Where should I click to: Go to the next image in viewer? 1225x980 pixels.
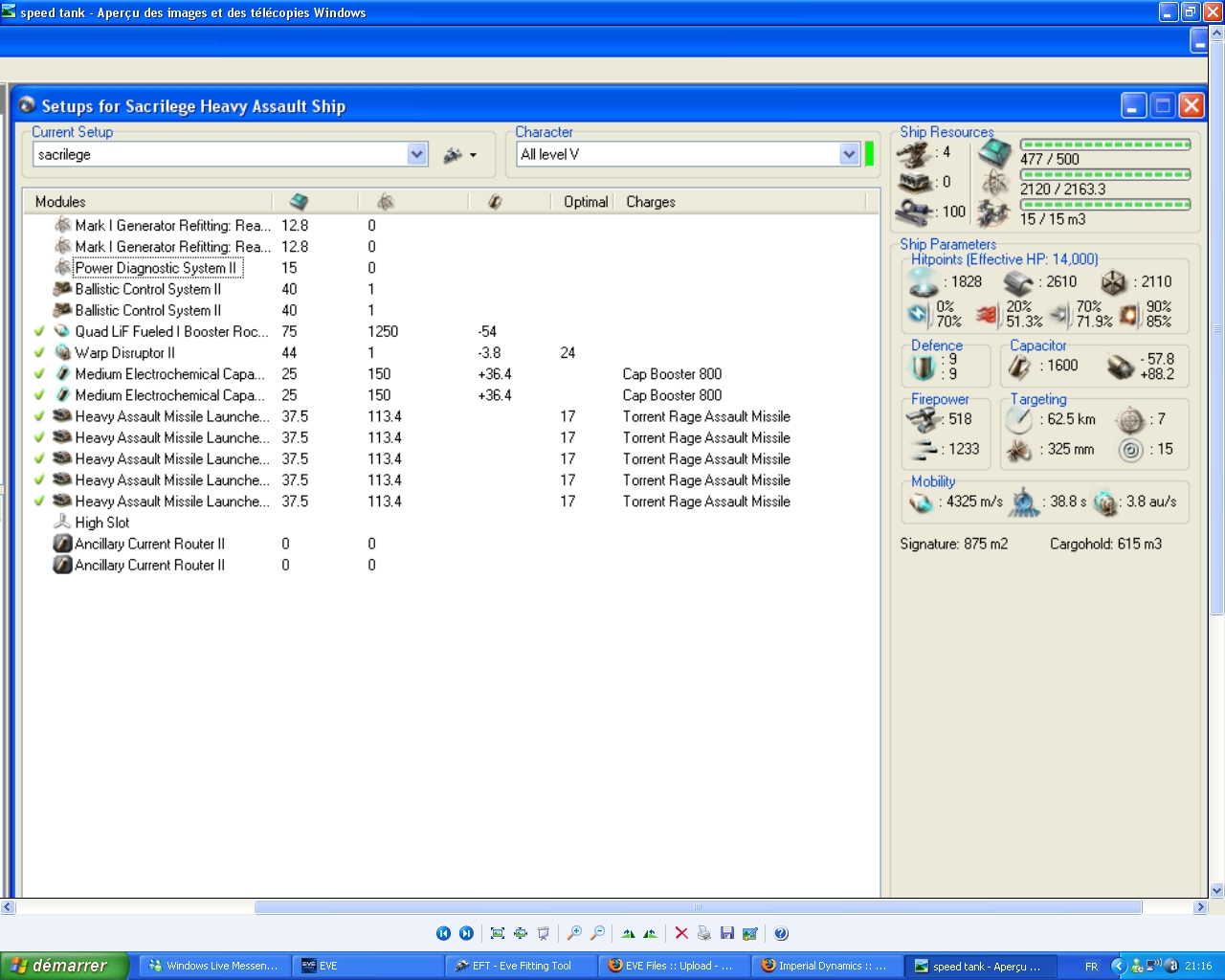pyautogui.click(x=466, y=933)
